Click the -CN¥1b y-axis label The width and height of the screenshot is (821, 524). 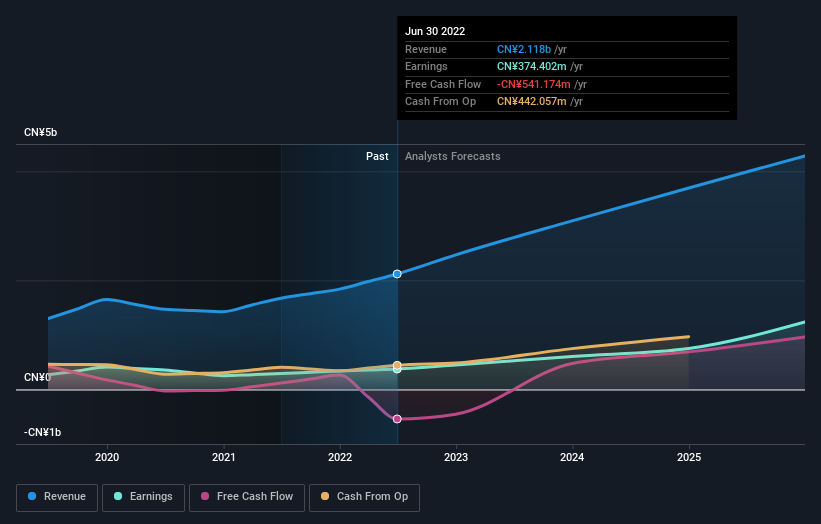[x=42, y=432]
